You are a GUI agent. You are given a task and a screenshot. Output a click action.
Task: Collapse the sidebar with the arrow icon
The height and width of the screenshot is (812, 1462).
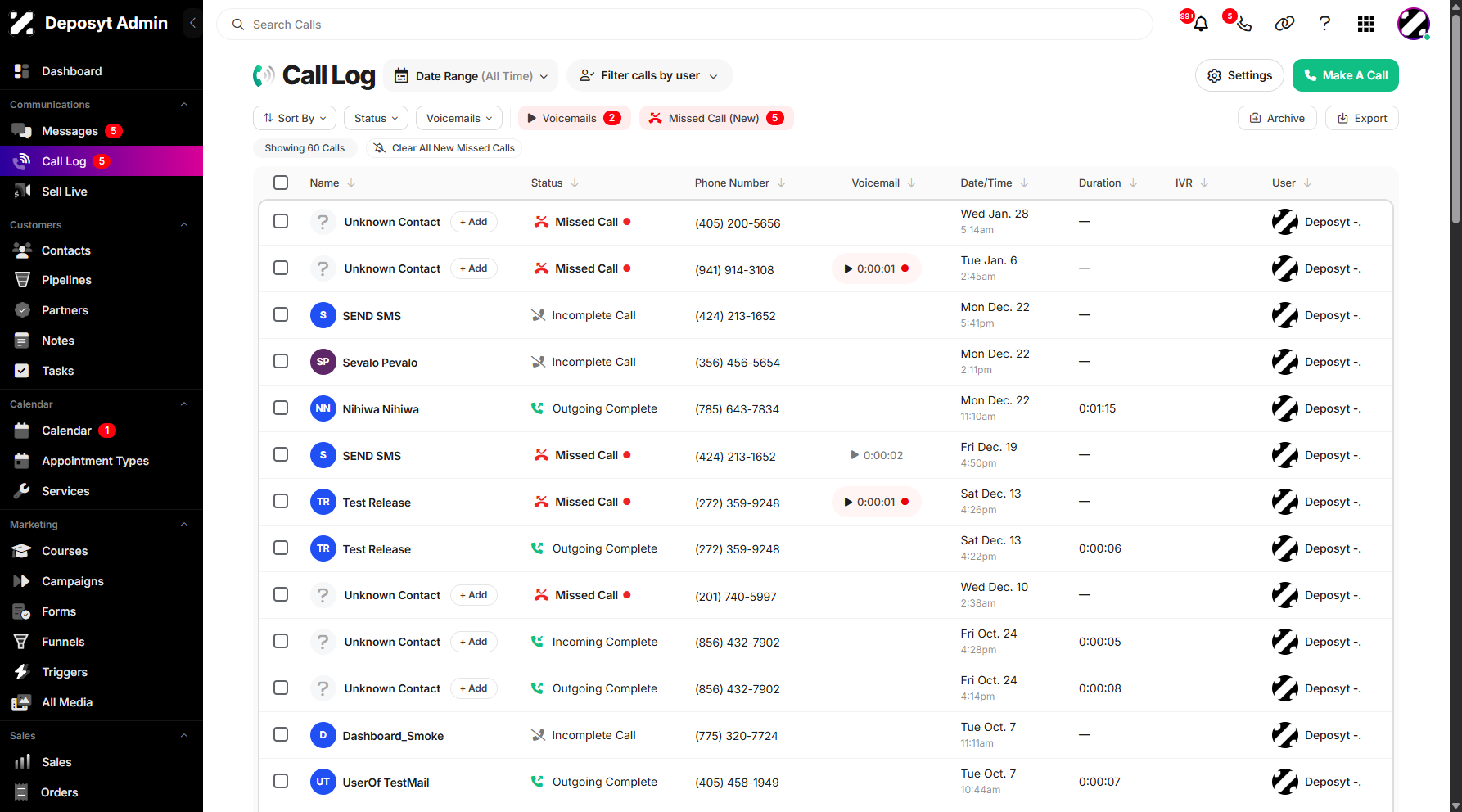192,23
